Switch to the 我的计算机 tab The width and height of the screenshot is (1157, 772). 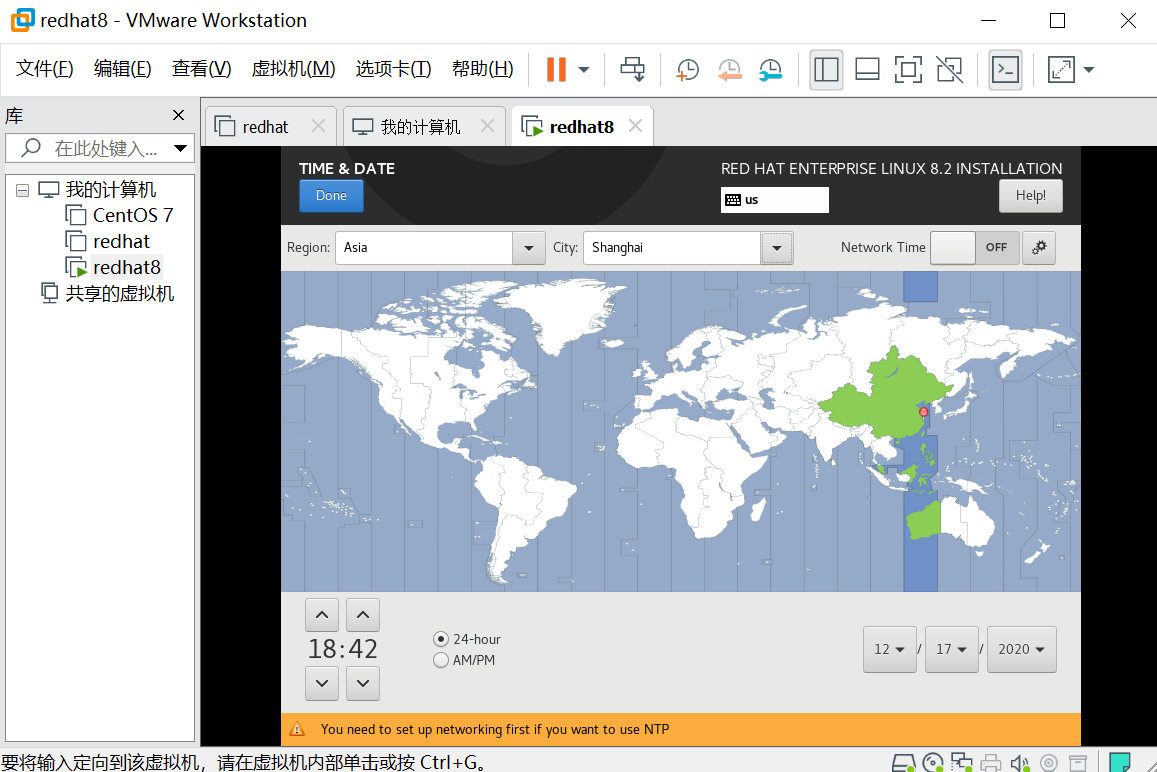point(420,127)
